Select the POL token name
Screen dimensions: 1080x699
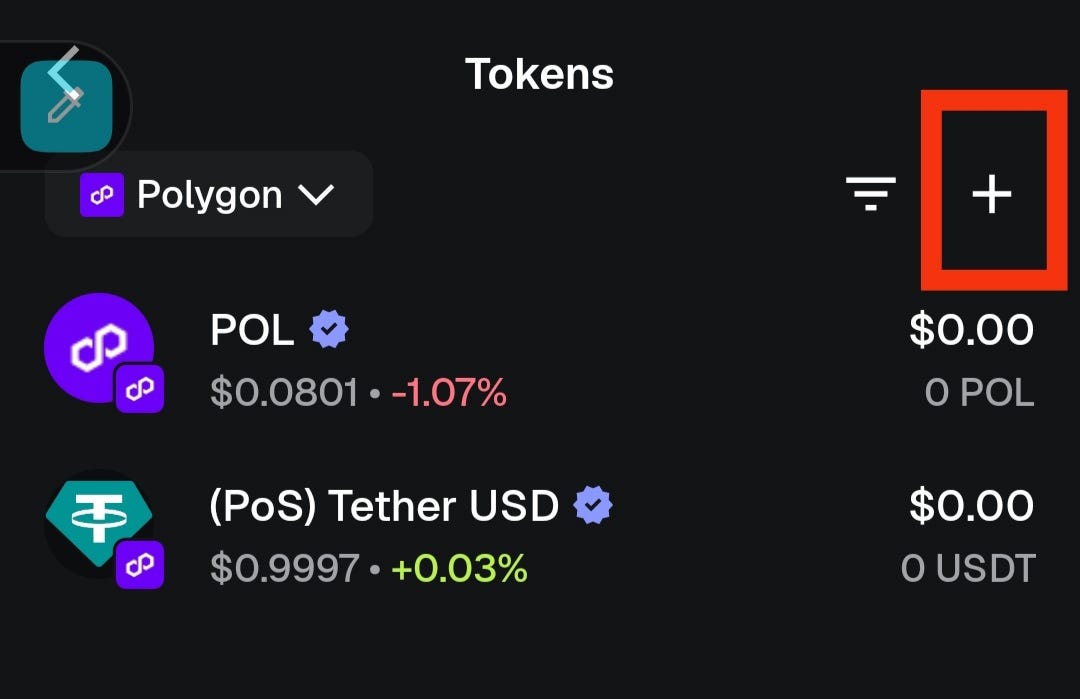[x=252, y=330]
